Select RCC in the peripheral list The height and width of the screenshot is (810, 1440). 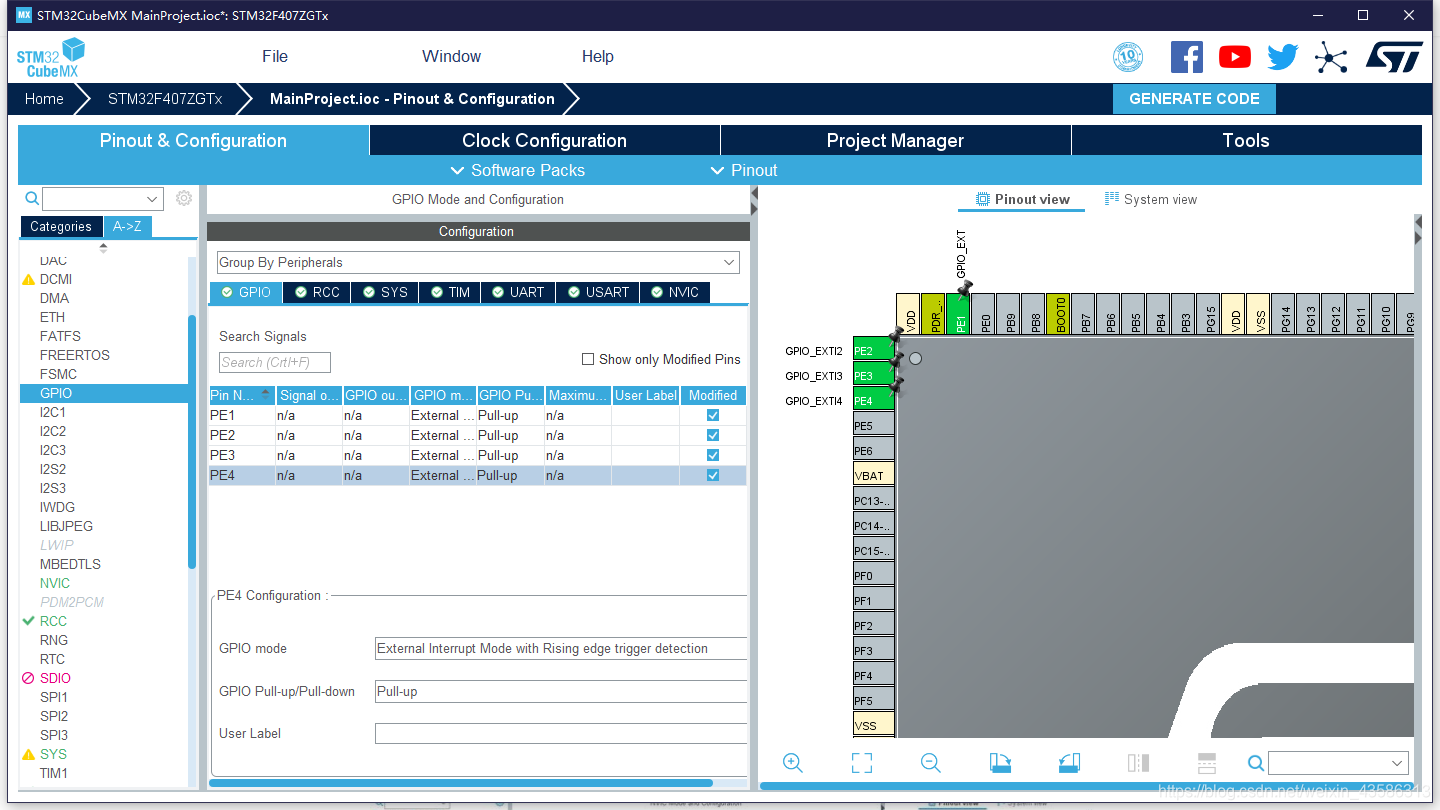(x=54, y=621)
